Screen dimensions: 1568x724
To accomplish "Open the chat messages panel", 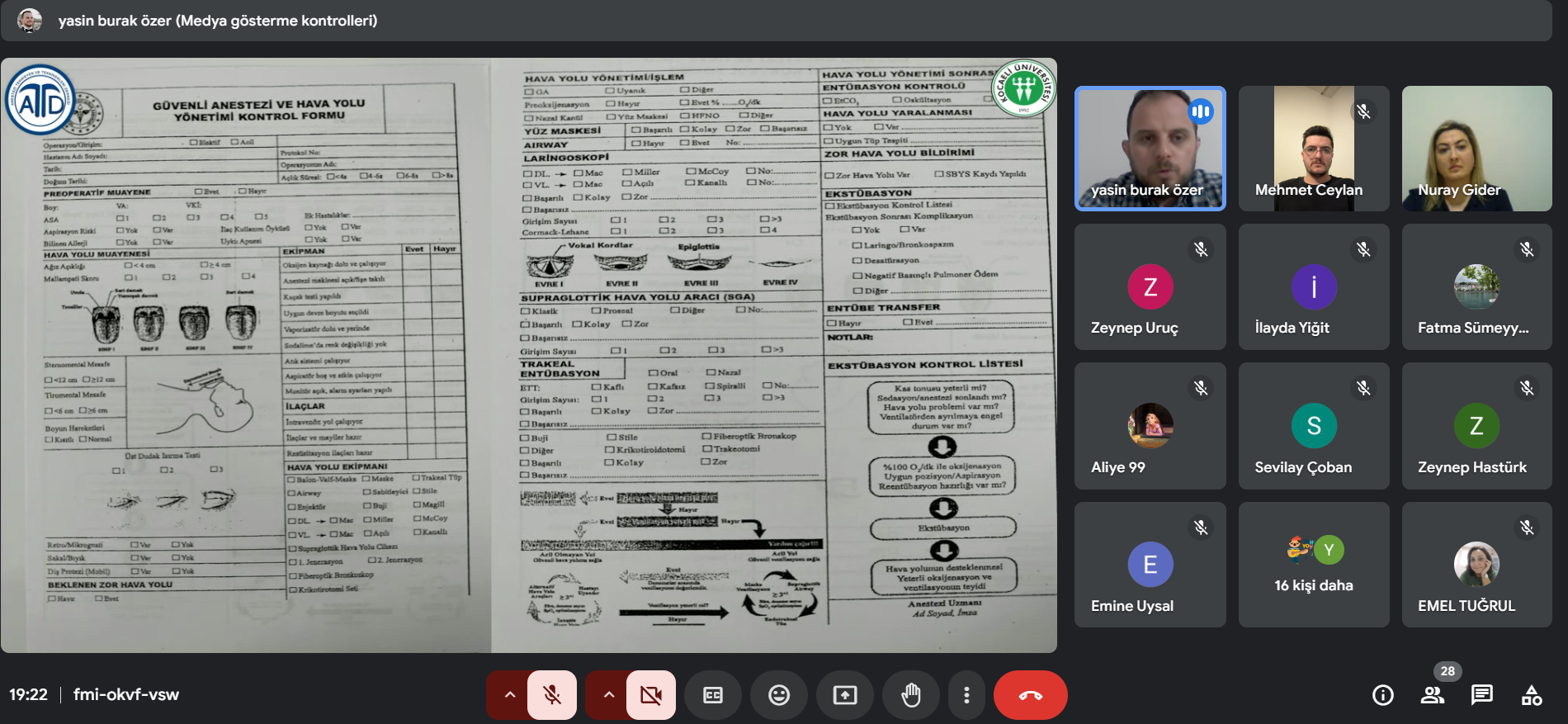I will 1482,695.
